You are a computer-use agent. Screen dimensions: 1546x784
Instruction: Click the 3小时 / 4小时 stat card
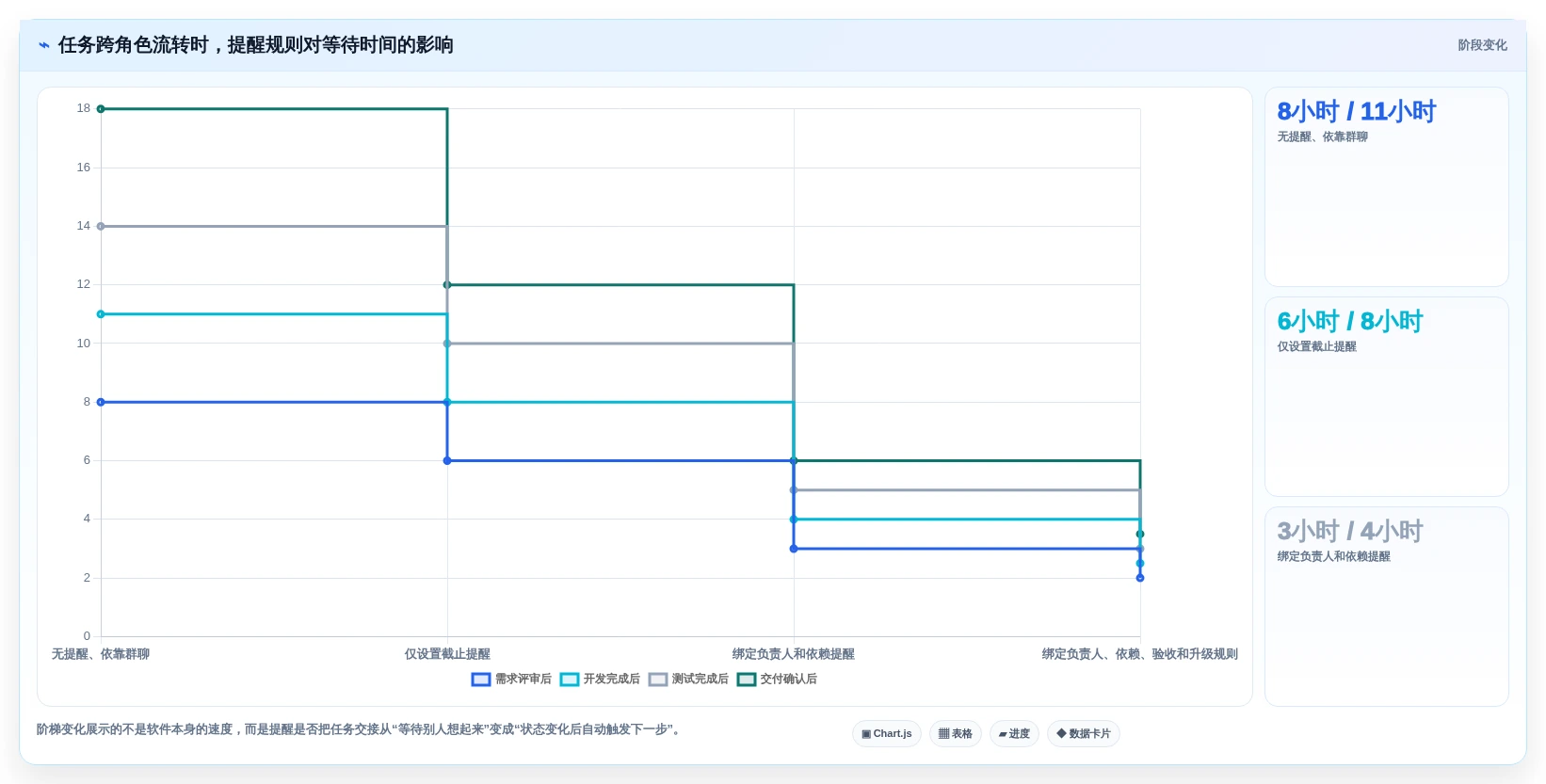click(x=1387, y=606)
